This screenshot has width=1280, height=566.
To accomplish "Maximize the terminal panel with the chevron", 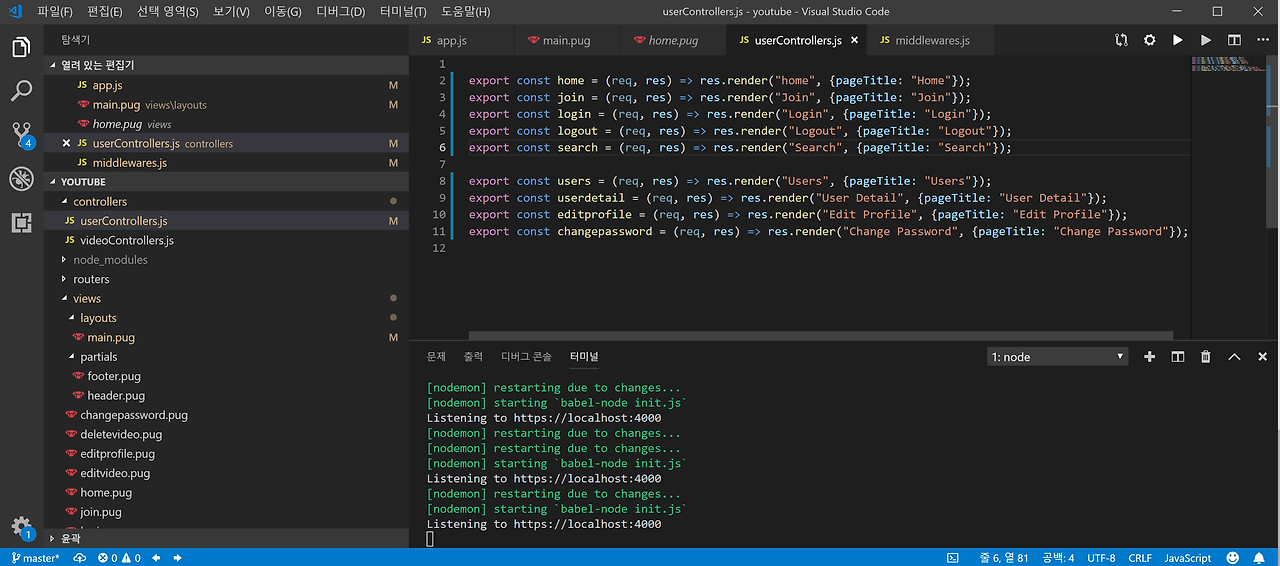I will coord(1234,357).
